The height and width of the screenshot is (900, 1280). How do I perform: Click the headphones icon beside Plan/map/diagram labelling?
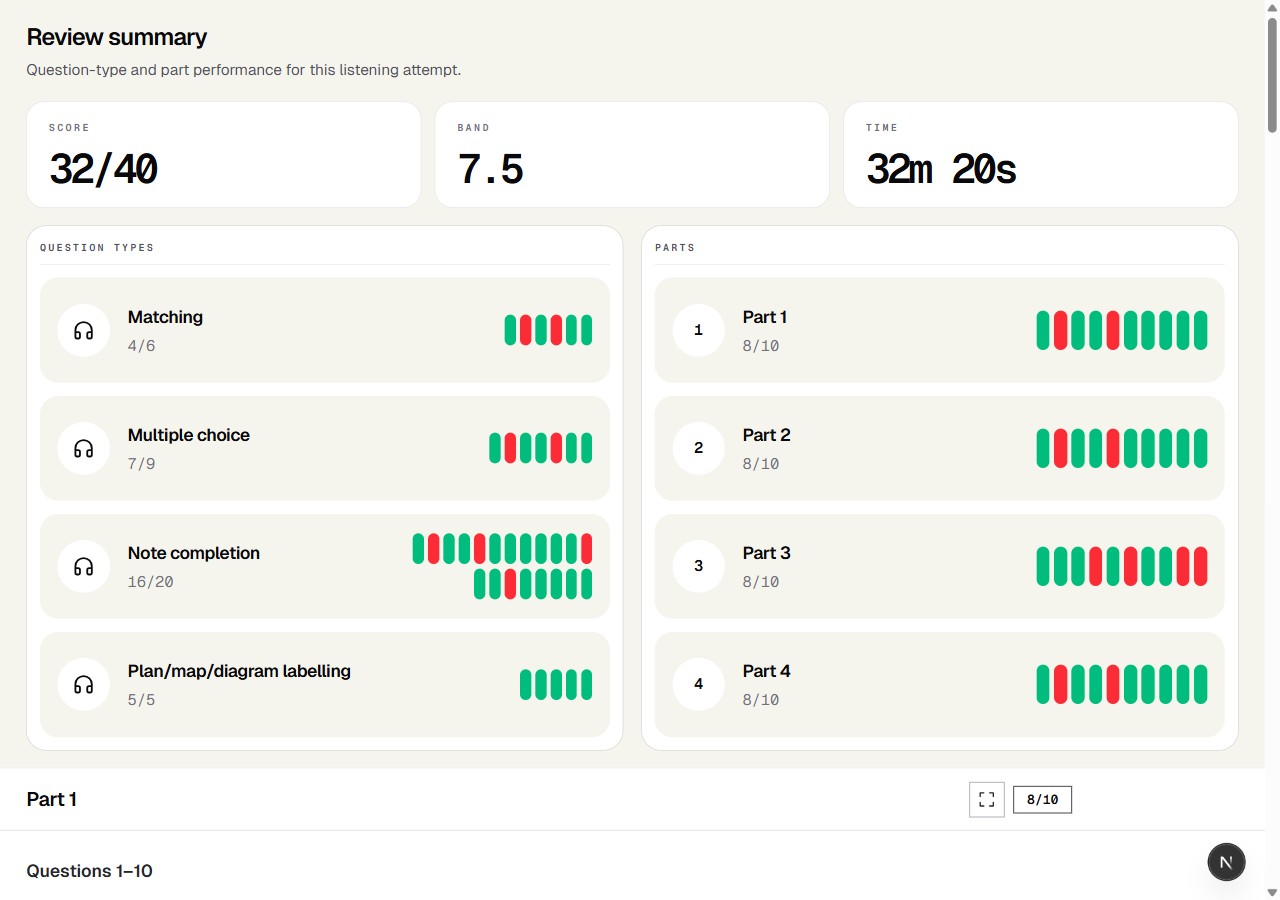pos(84,684)
